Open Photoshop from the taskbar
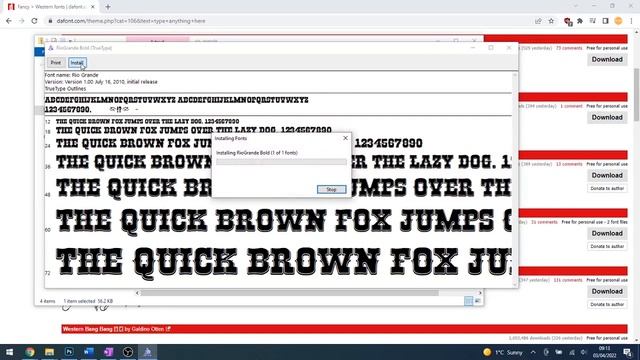Screen dimensions: 640x360 tap(69, 352)
